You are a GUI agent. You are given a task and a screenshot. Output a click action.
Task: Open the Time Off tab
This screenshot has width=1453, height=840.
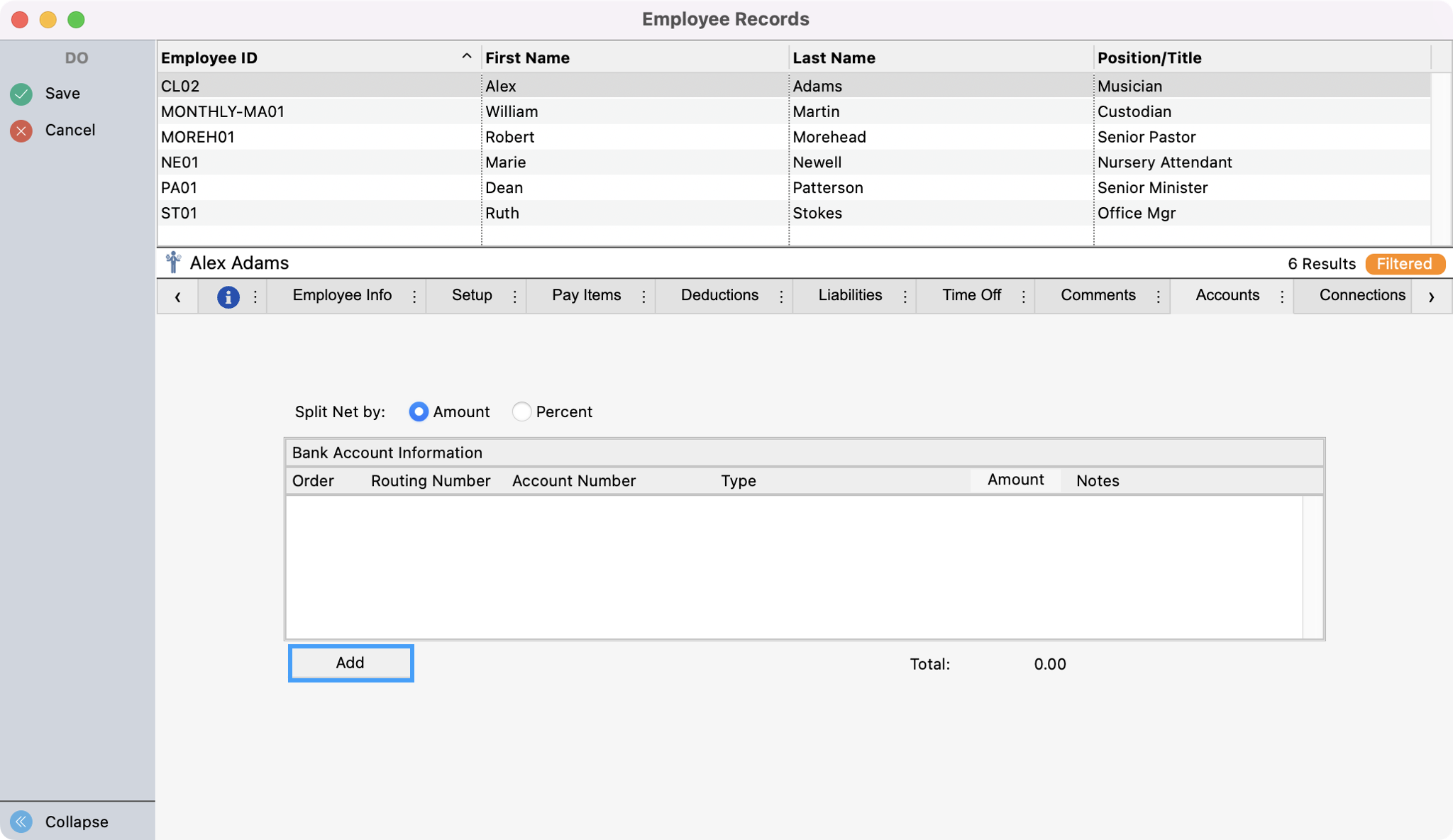coord(971,295)
